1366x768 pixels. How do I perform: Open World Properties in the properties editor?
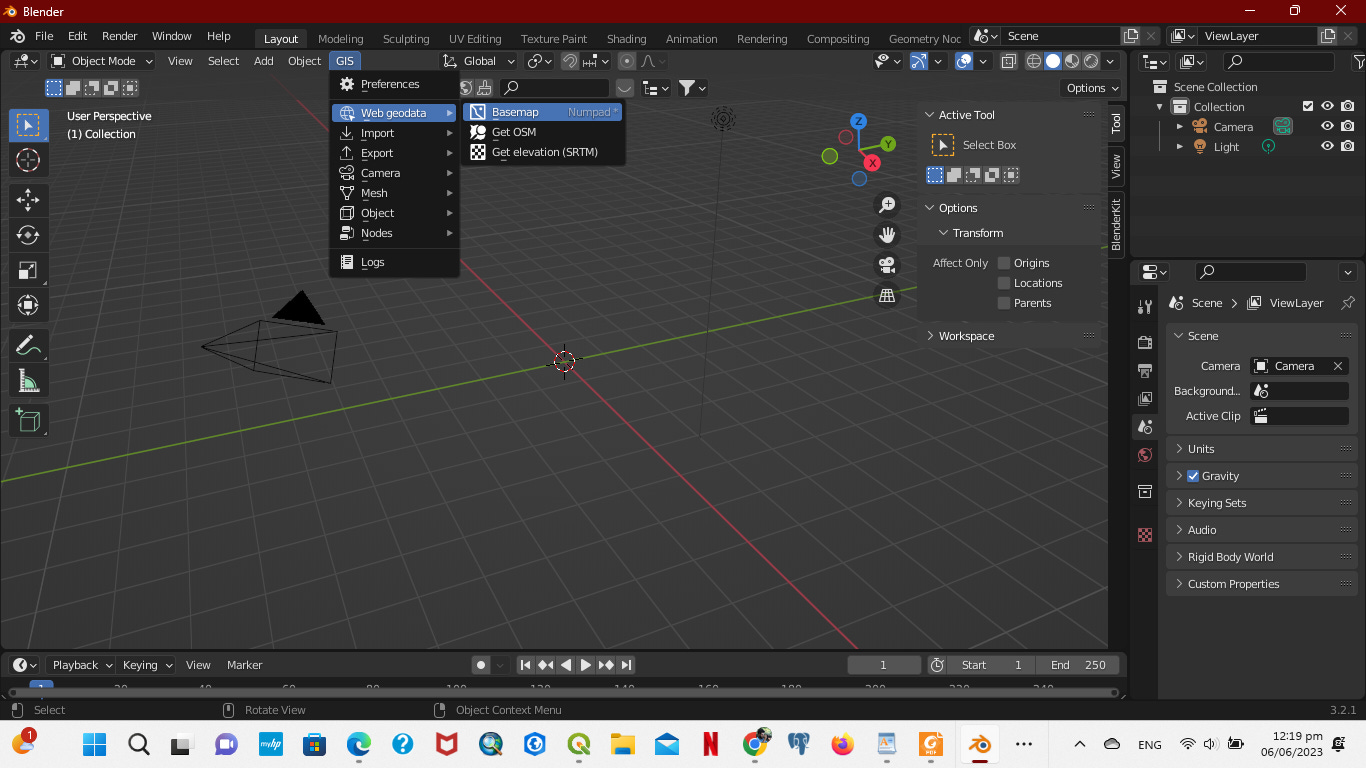pos(1144,455)
